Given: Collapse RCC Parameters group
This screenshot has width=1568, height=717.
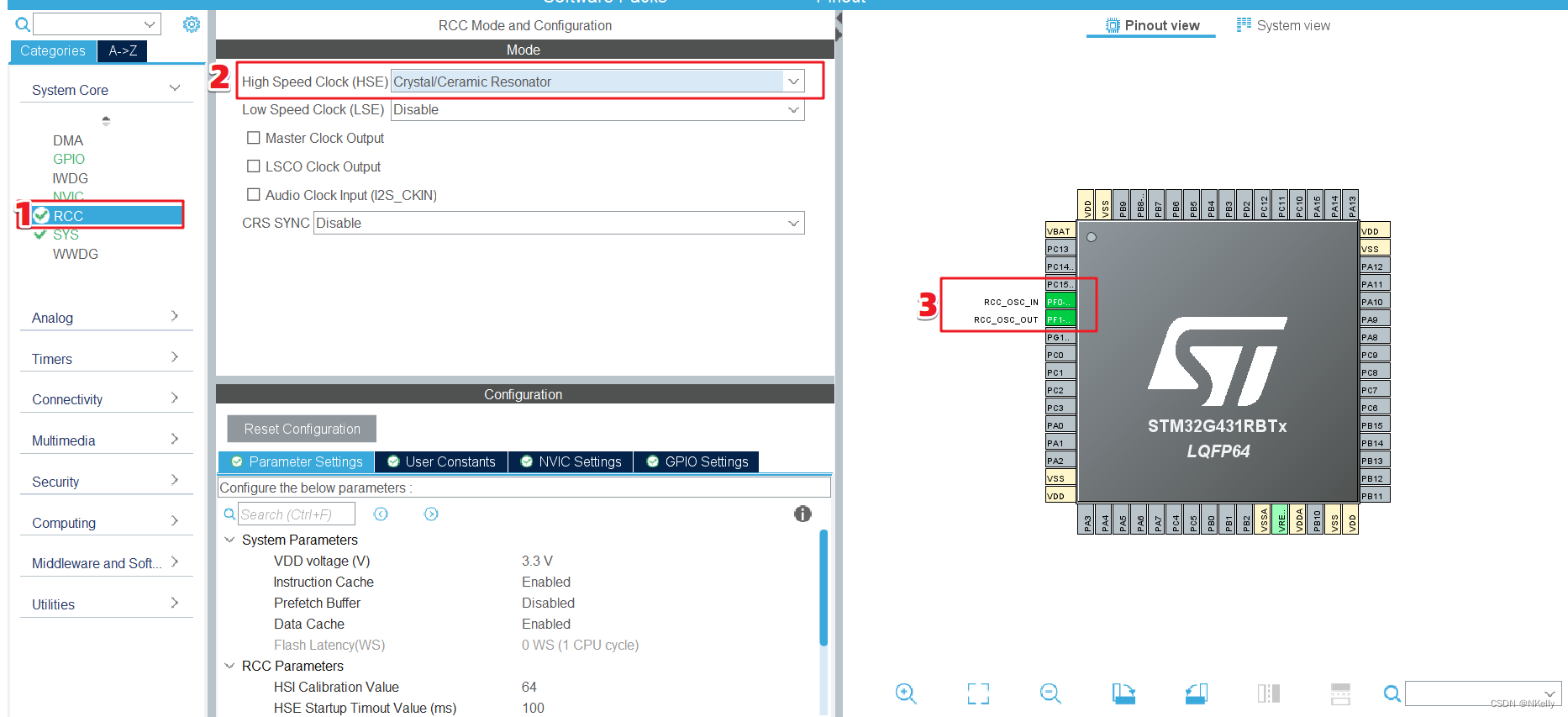Looking at the screenshot, I should click(x=229, y=666).
